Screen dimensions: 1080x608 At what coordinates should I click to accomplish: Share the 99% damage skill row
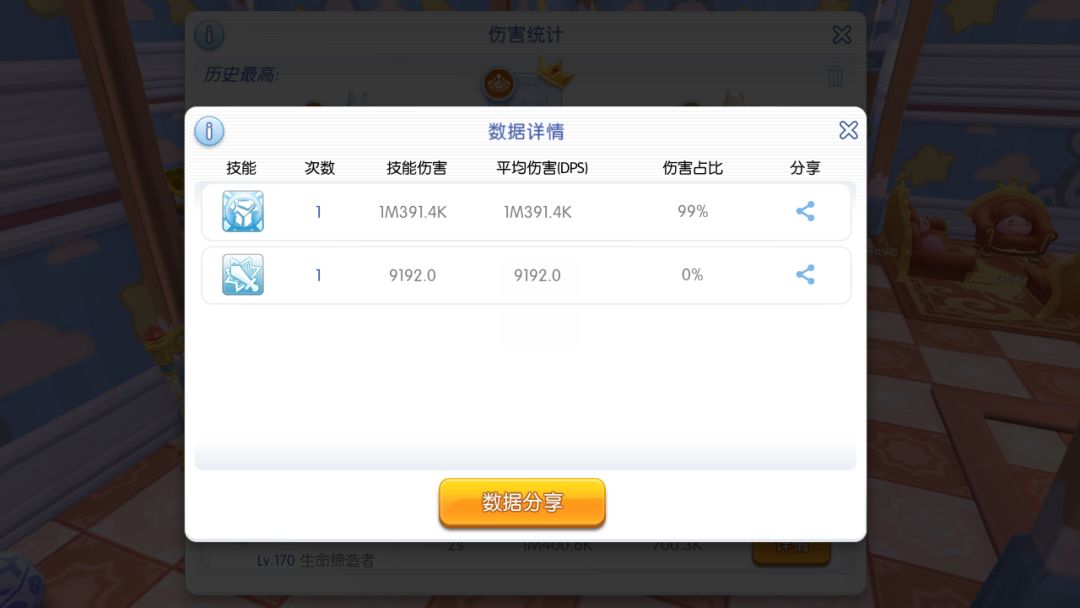(805, 211)
